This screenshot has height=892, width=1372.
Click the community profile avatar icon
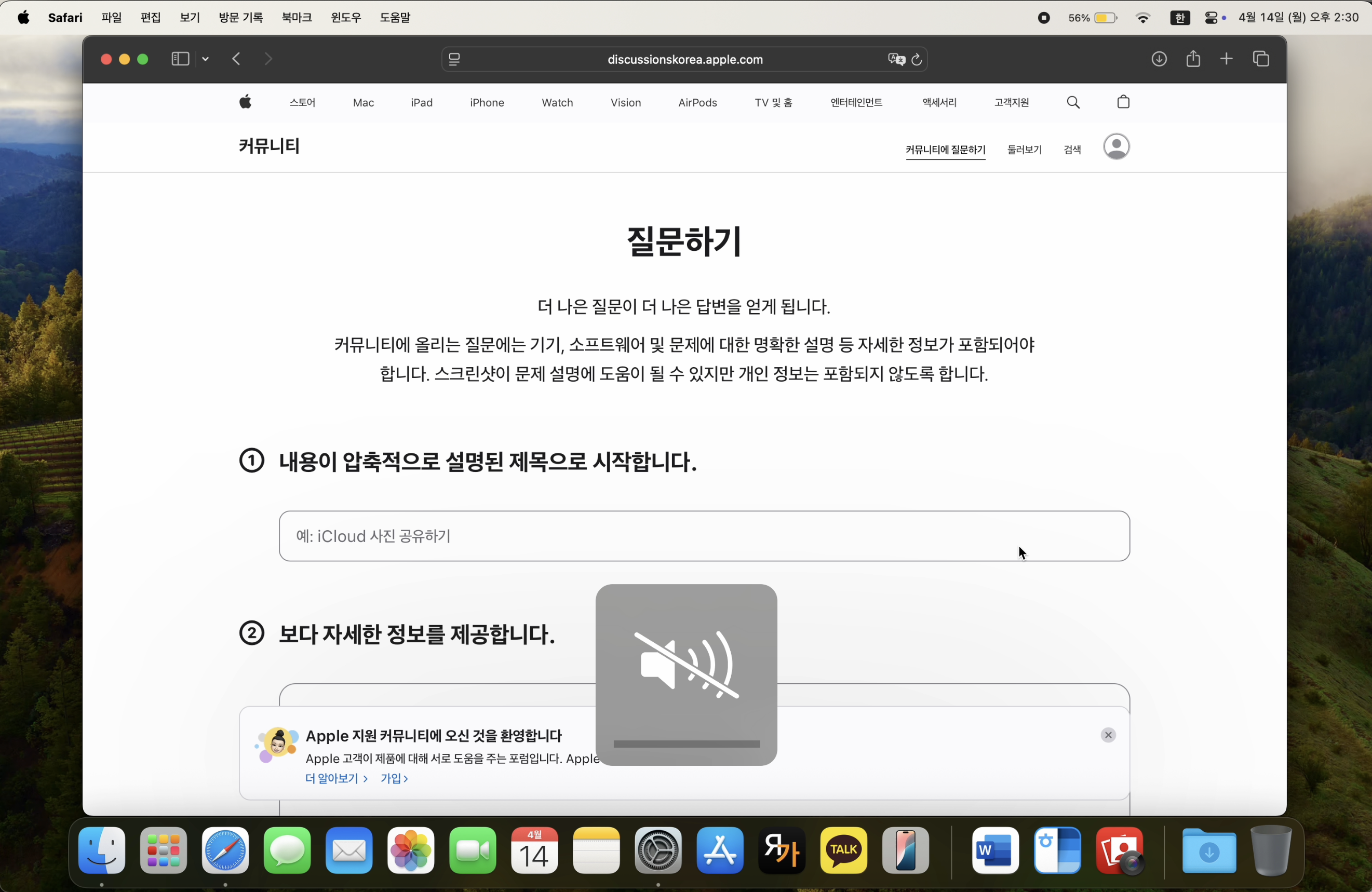coord(1116,147)
